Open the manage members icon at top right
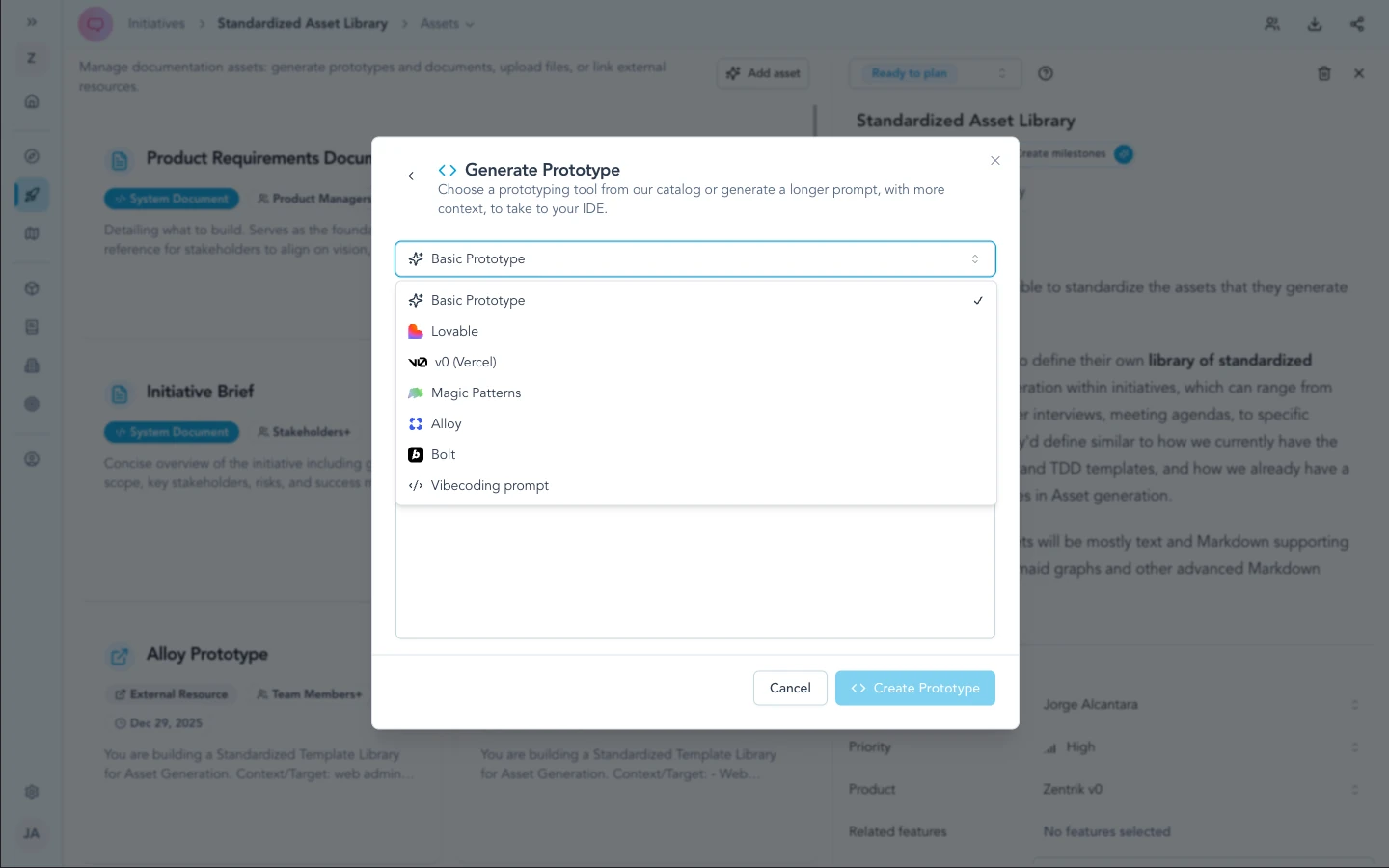 (1271, 24)
